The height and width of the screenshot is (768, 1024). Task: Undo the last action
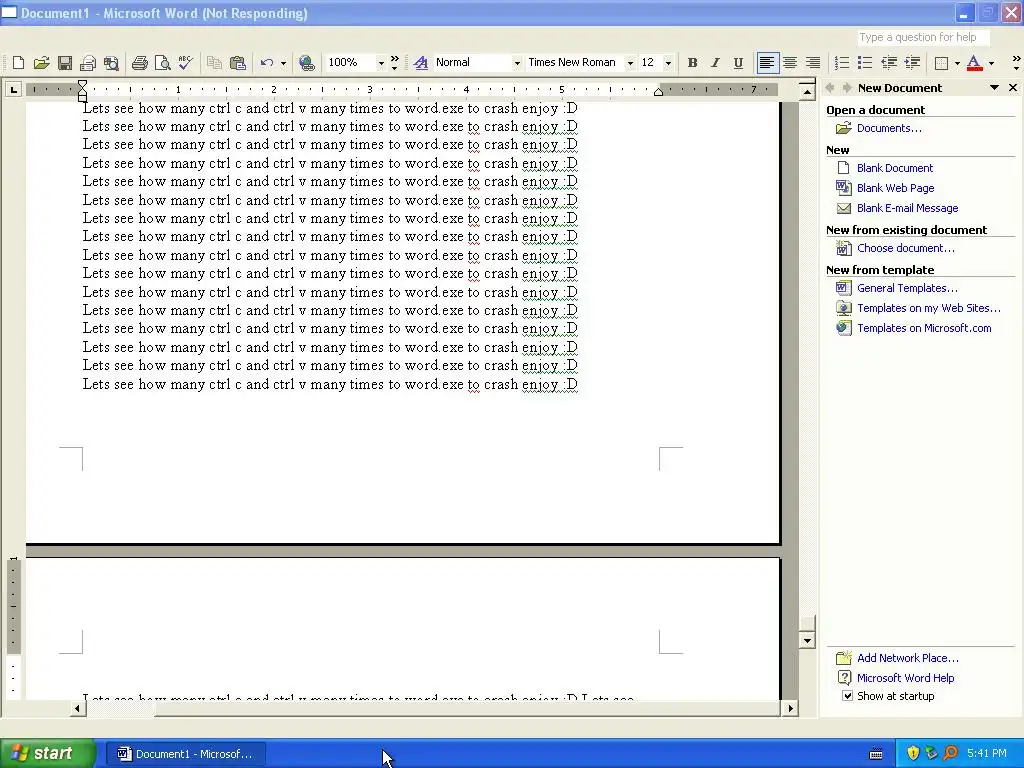pos(266,63)
